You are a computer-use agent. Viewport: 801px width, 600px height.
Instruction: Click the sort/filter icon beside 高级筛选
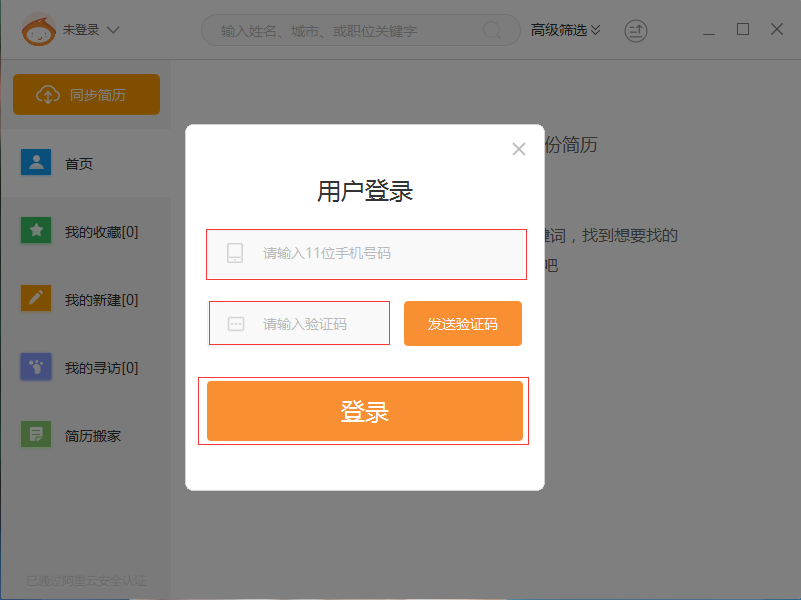coord(636,30)
